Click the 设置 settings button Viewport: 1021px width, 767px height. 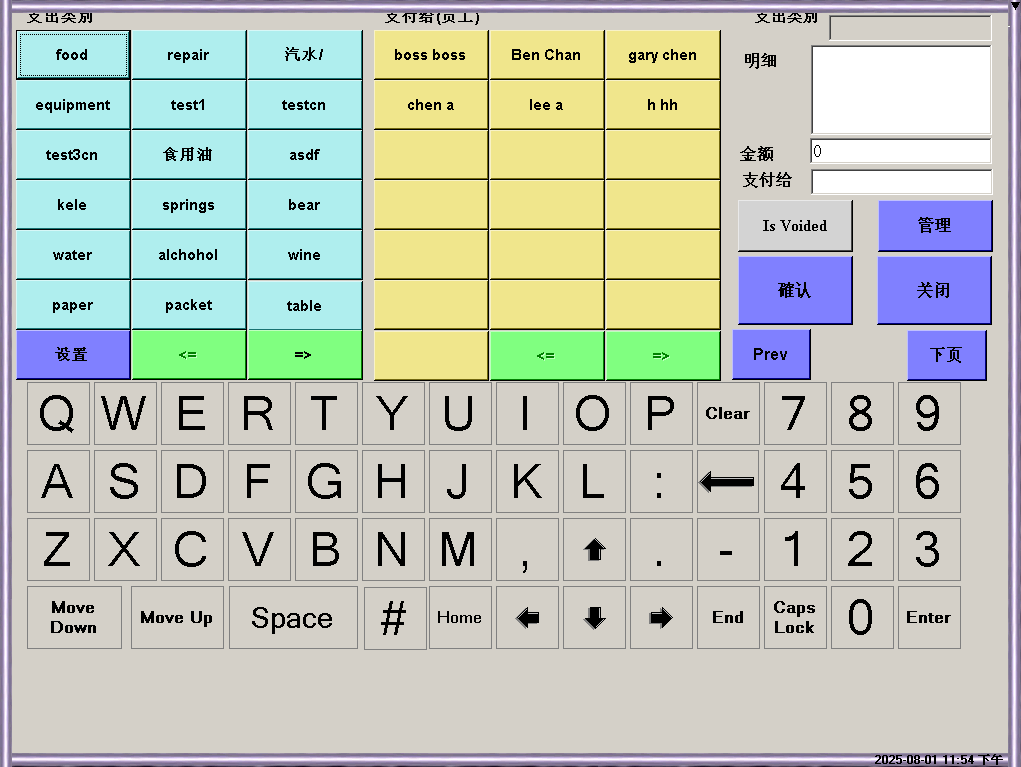(x=72, y=355)
